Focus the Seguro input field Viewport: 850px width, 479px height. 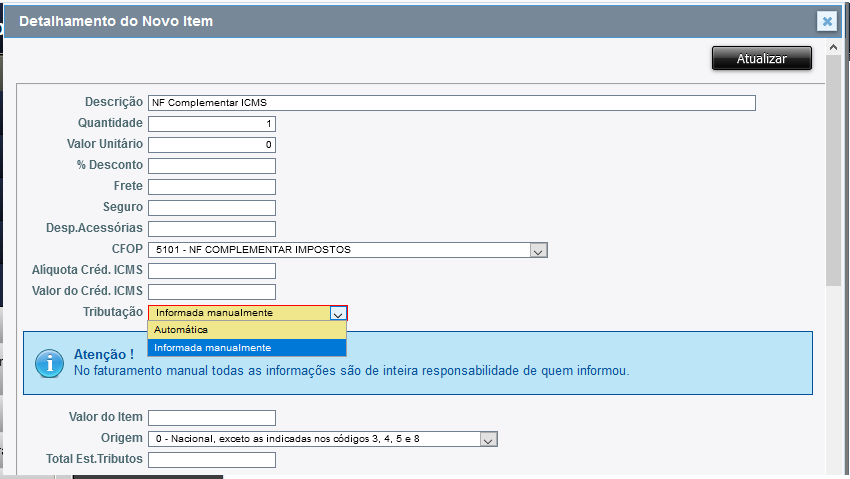pos(211,208)
